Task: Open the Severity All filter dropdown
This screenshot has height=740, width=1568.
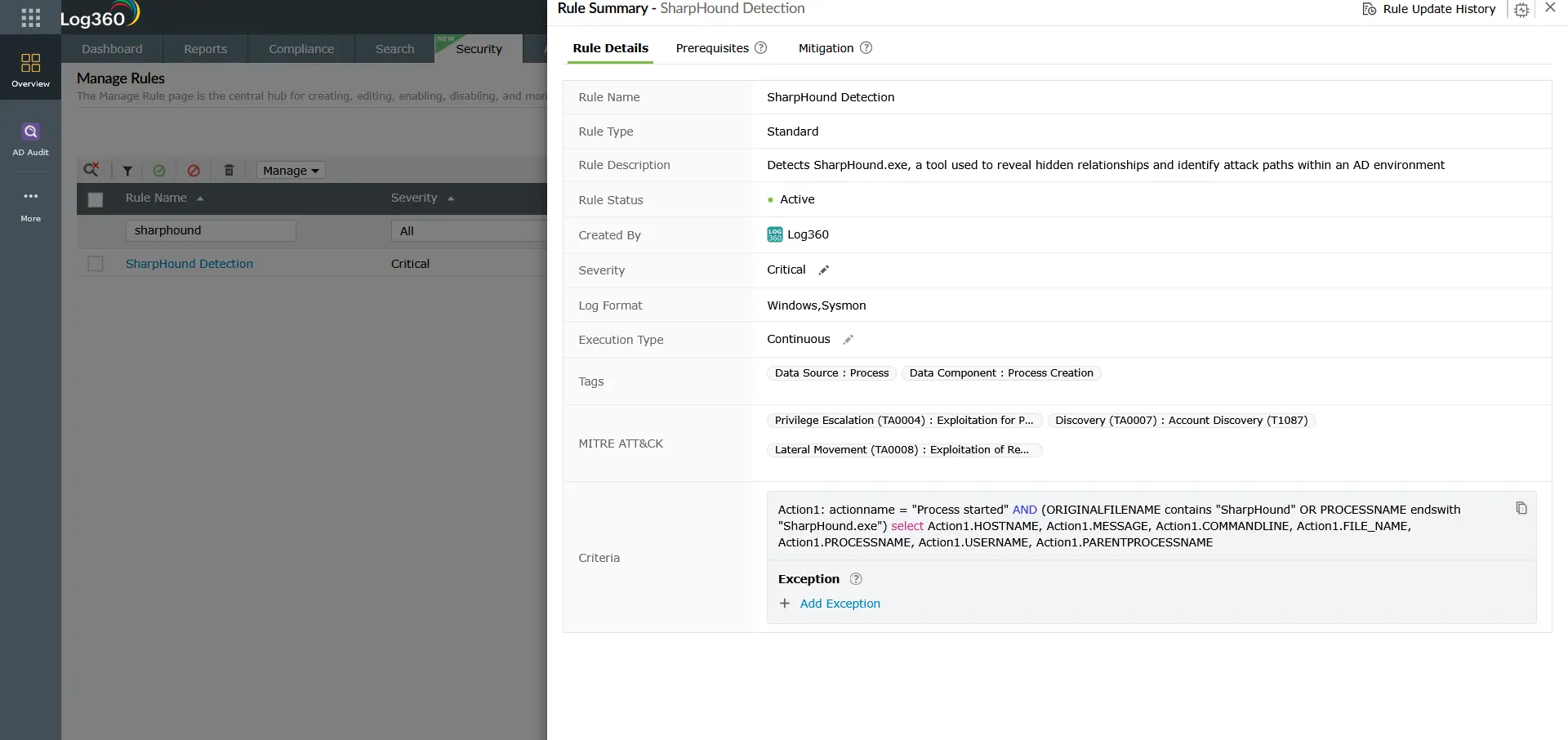Action: (x=470, y=231)
